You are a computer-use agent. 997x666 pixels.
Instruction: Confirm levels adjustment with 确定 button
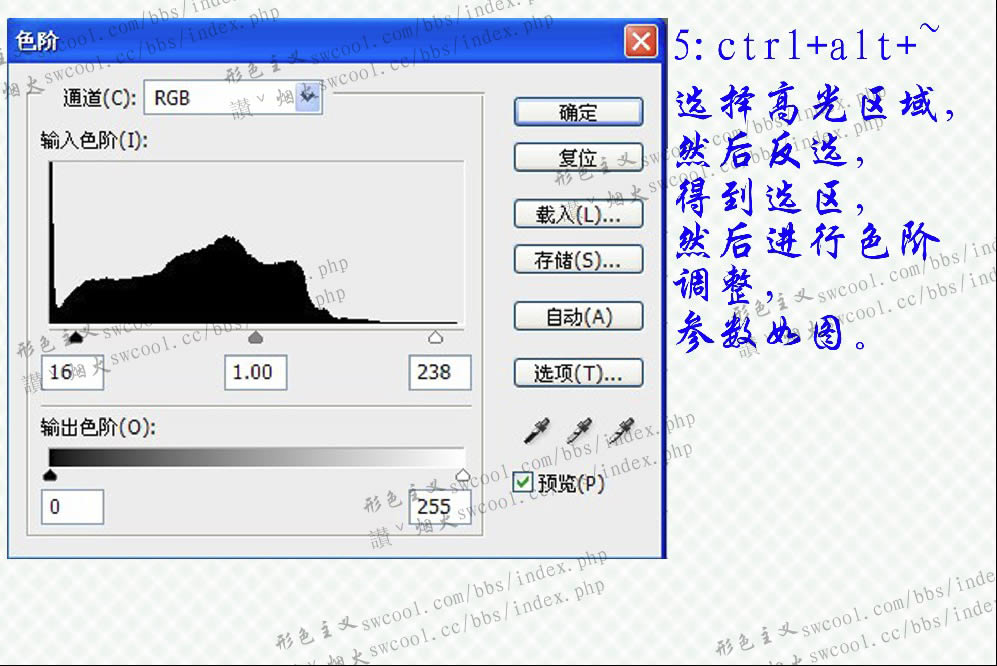[578, 111]
